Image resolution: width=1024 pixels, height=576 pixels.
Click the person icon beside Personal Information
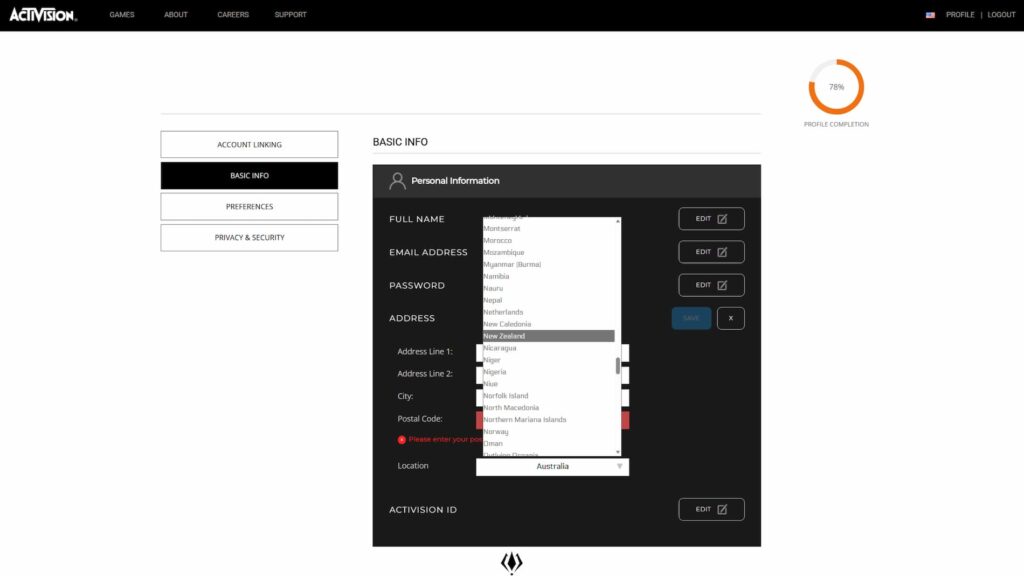click(x=397, y=181)
